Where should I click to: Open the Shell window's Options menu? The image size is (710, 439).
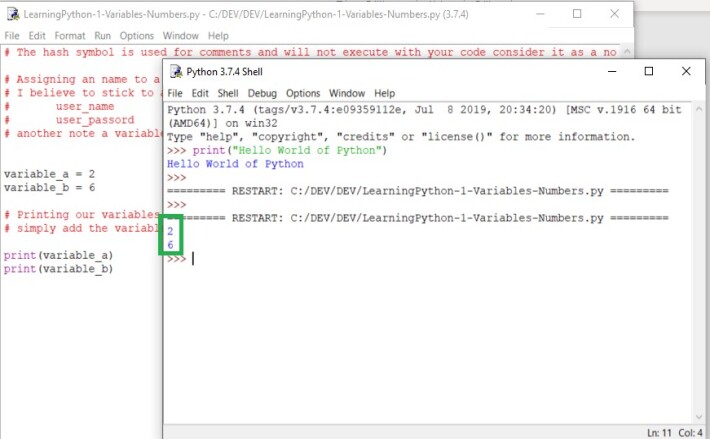coord(303,93)
